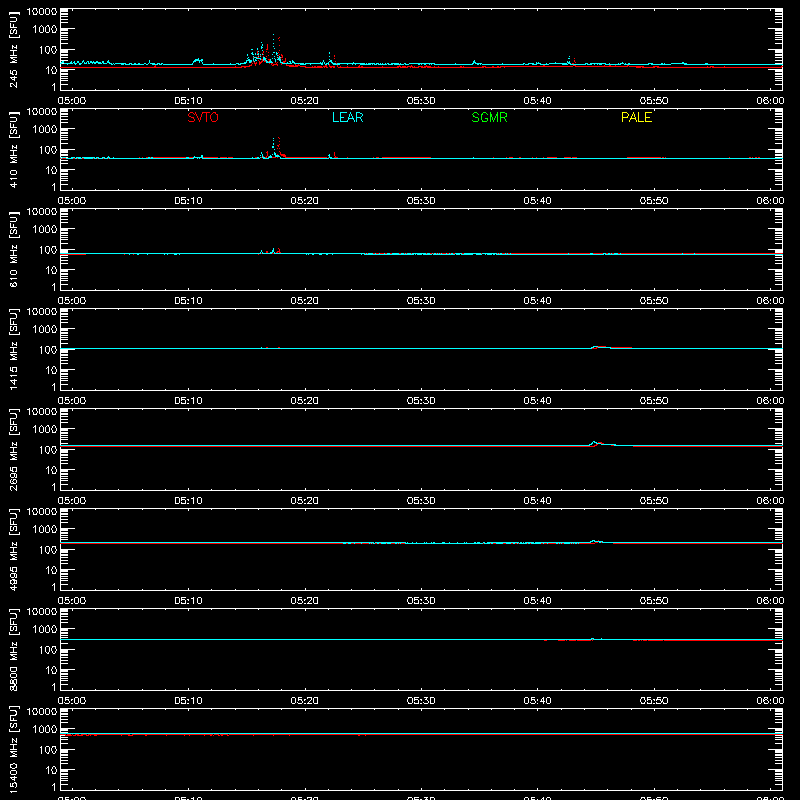Screen dimensions: 800x800
Task: Click the cyan LEAR legend label
Action: (x=347, y=117)
